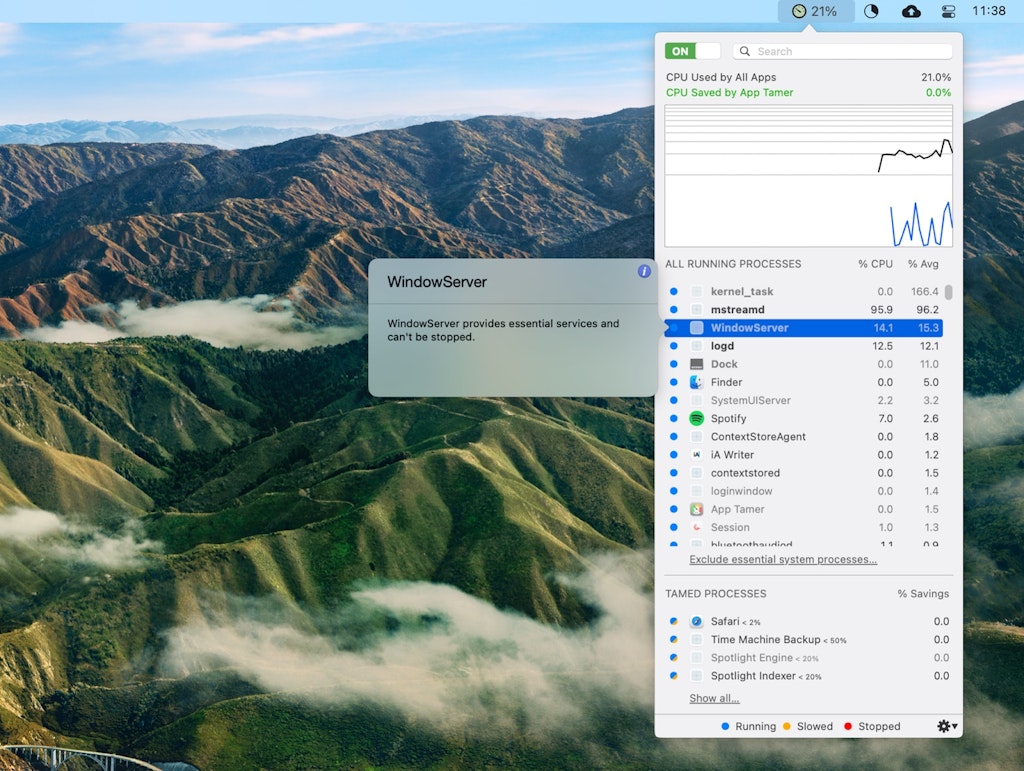Open the clock menu showing 11:38
1024x771 pixels.
(989, 11)
